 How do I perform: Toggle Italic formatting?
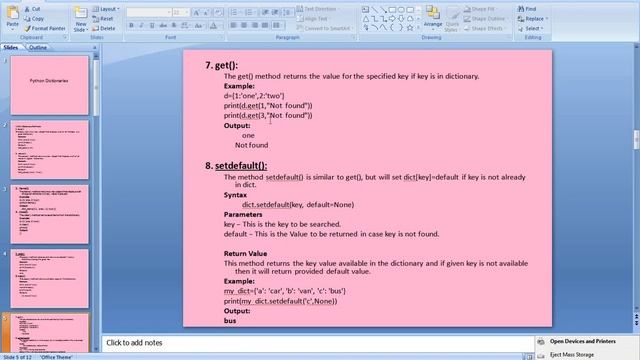pos(142,26)
